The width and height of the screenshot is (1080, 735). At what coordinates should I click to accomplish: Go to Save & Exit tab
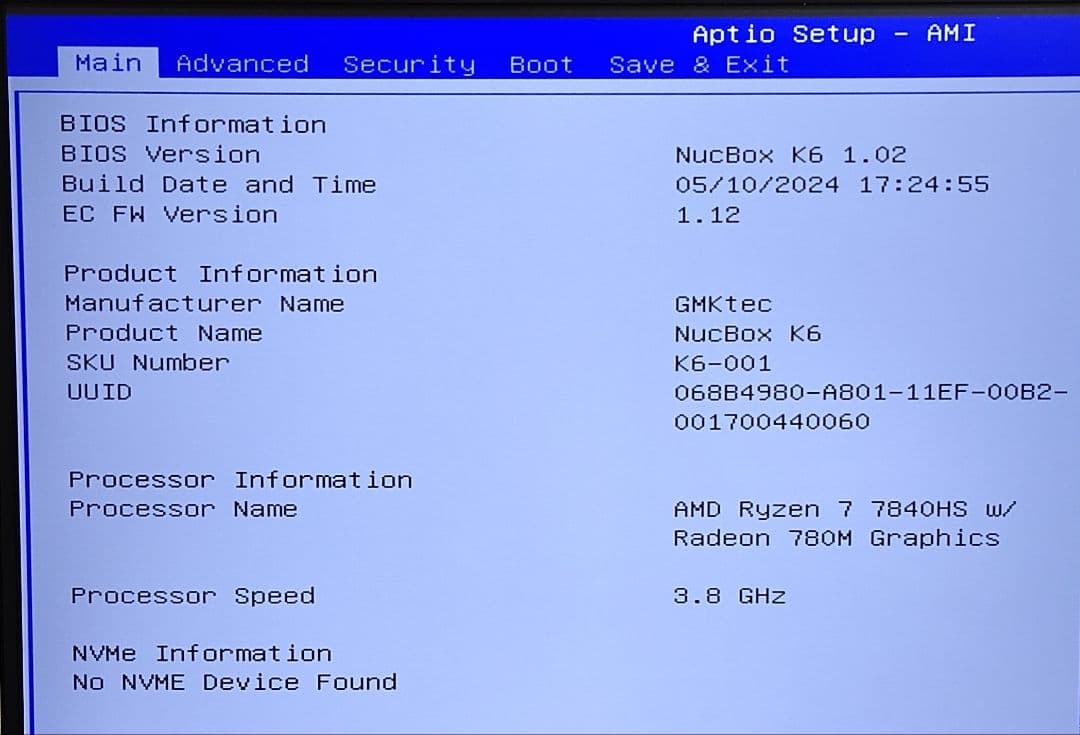pyautogui.click(x=700, y=64)
